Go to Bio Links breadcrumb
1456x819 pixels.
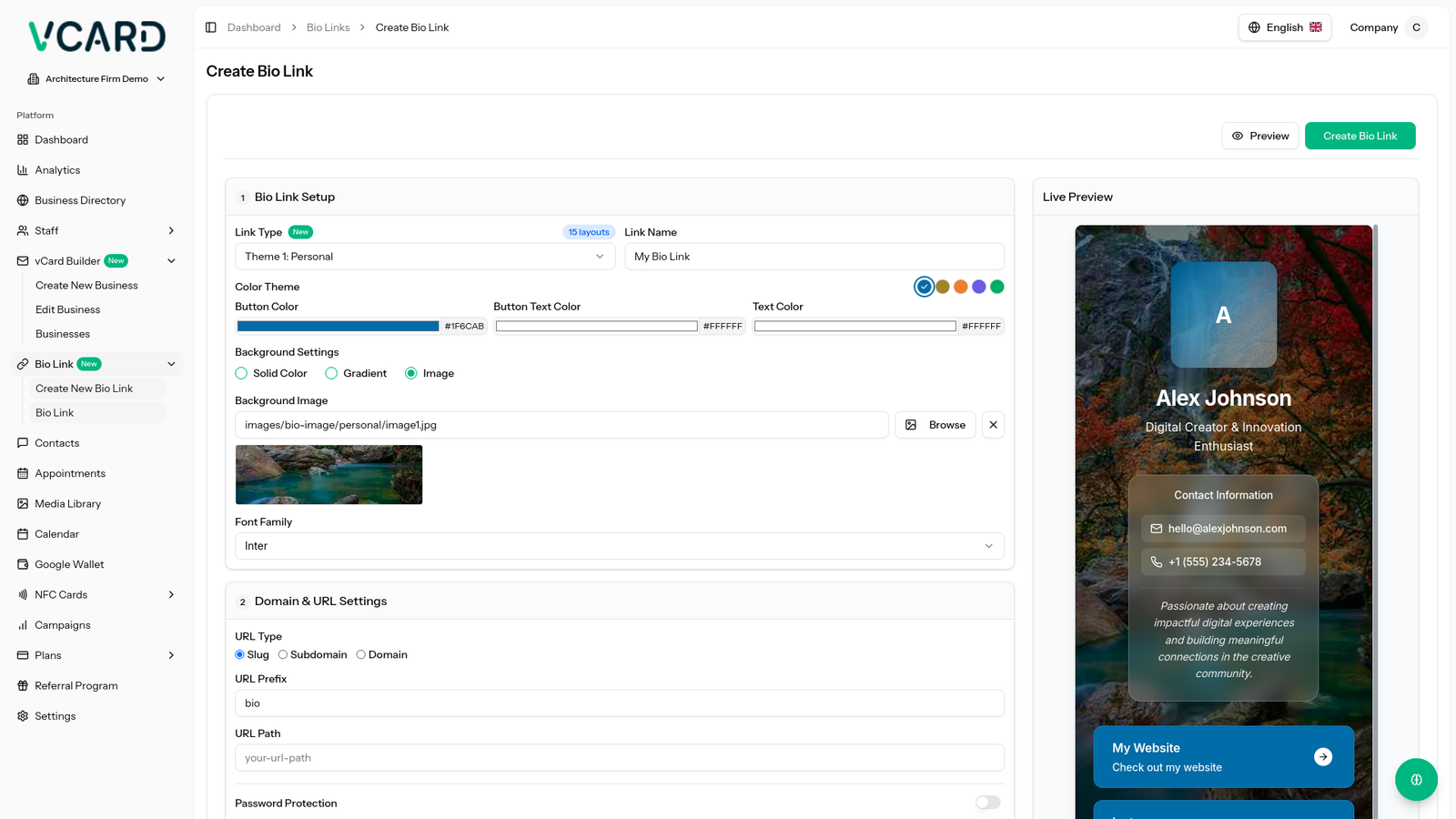(x=328, y=27)
